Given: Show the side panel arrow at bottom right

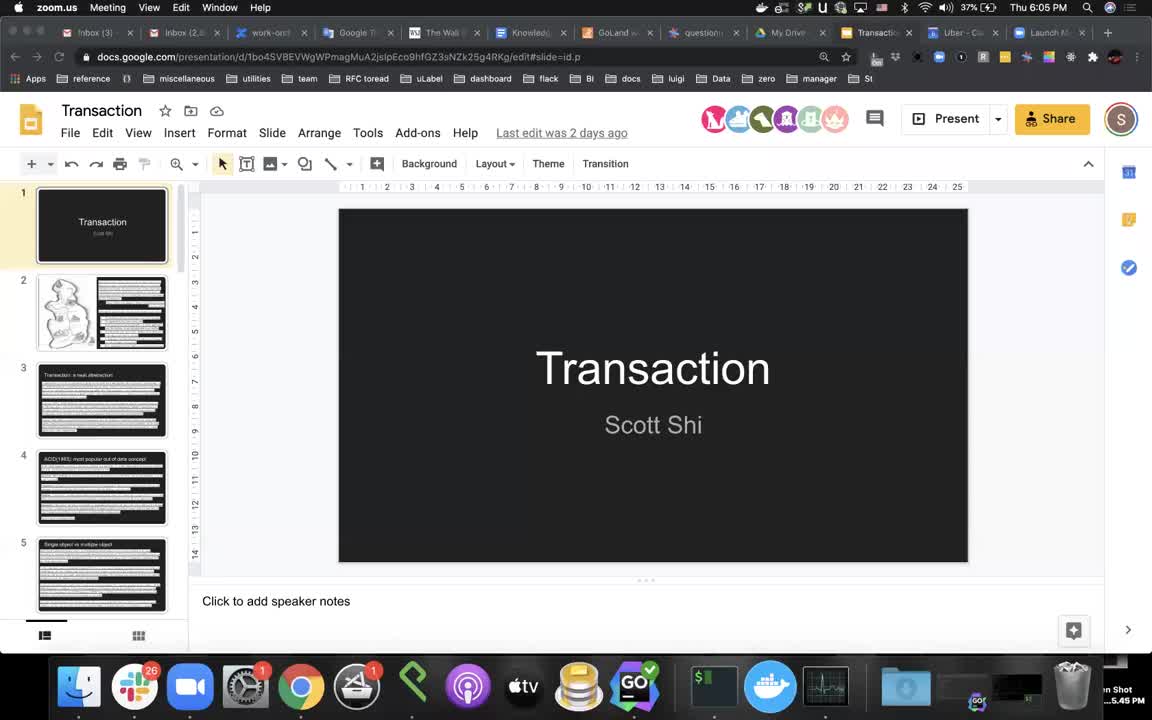Looking at the screenshot, I should point(1128,630).
